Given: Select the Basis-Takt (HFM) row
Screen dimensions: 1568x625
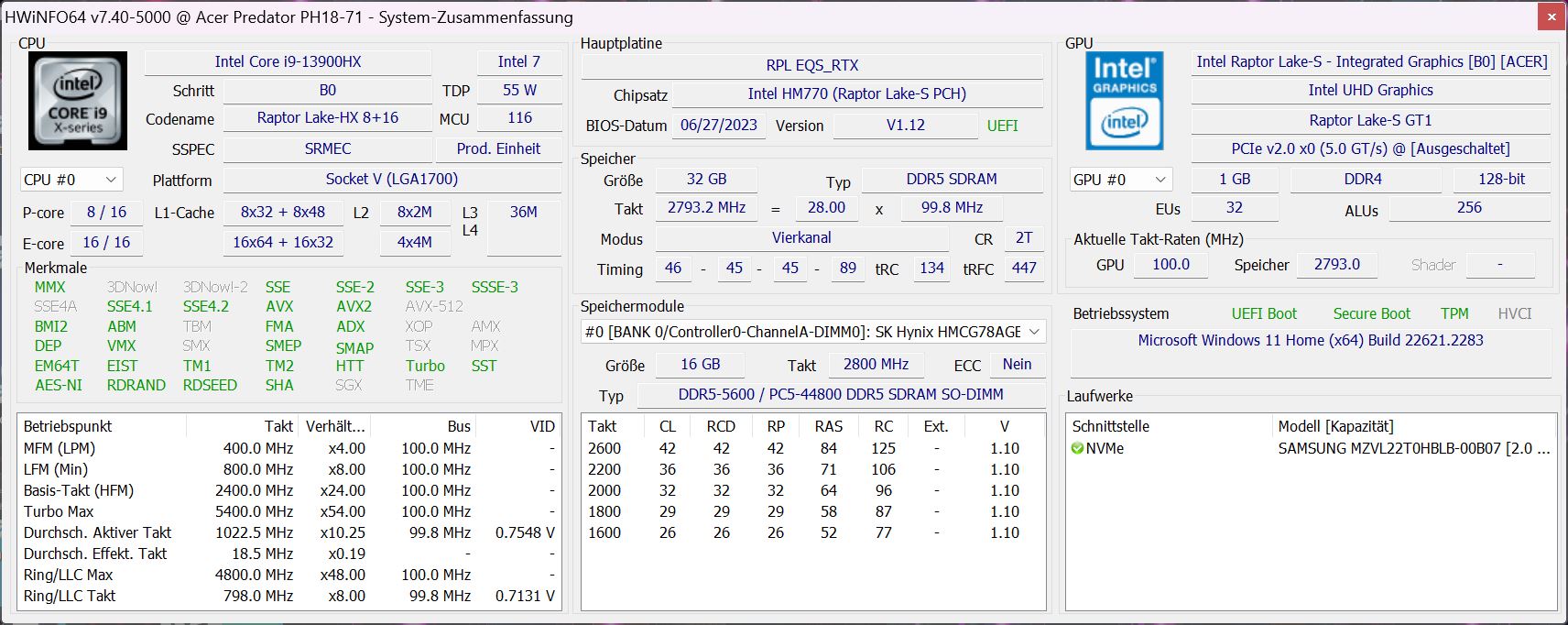Looking at the screenshot, I should point(289,490).
